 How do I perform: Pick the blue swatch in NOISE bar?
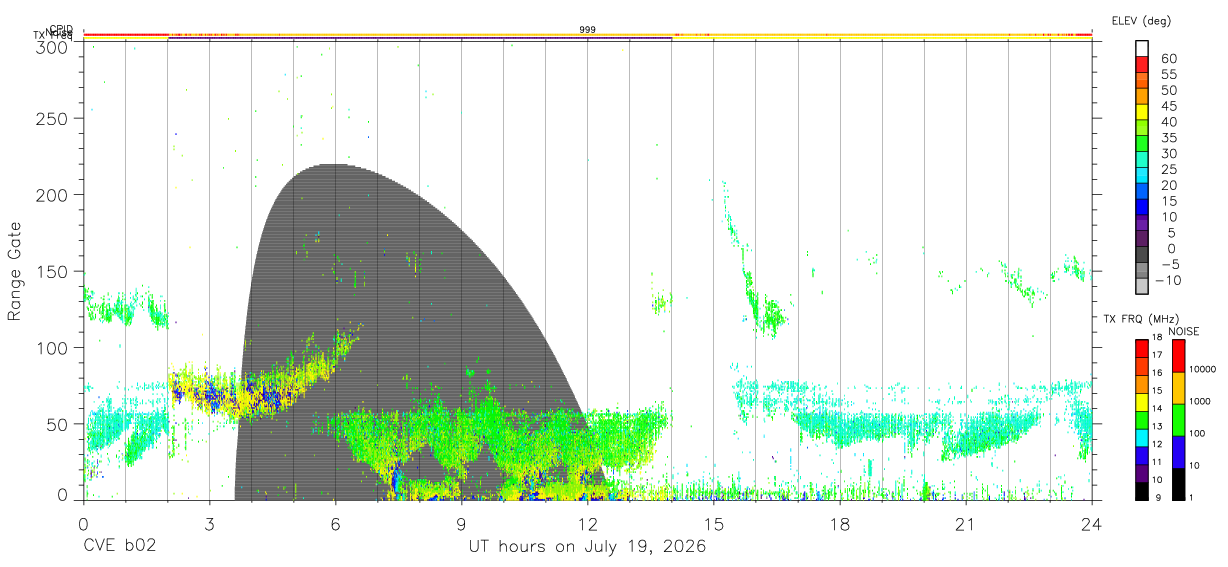click(1178, 452)
